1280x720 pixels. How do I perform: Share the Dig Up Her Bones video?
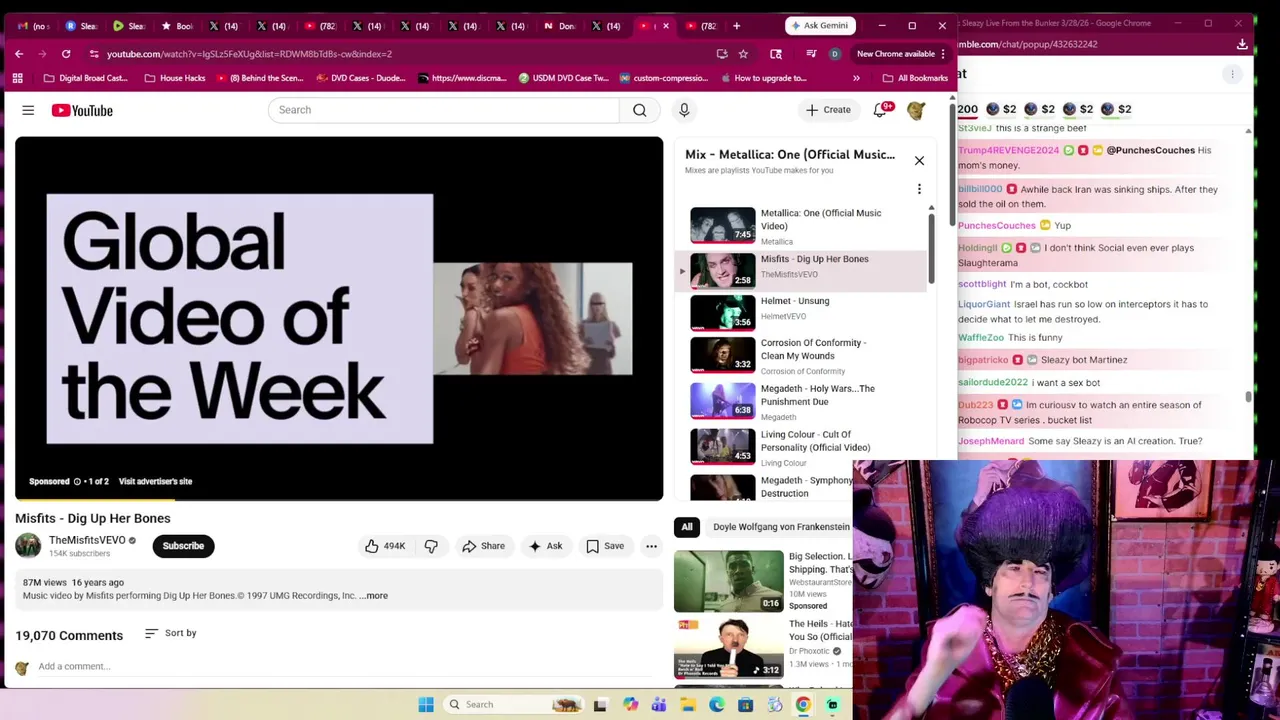pos(483,546)
